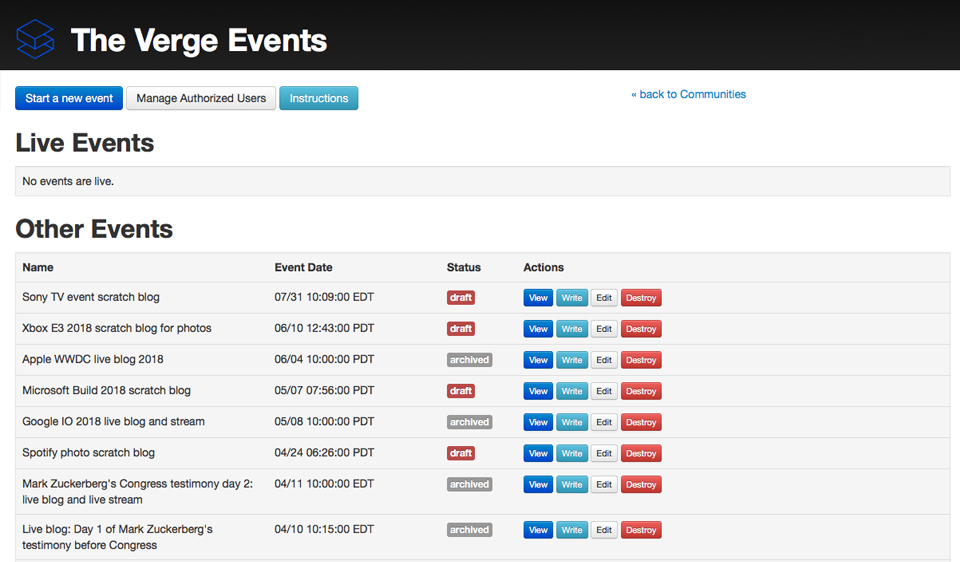Click archived status badge for Google IO 2018
The width and height of the screenshot is (960, 562).
[469, 422]
